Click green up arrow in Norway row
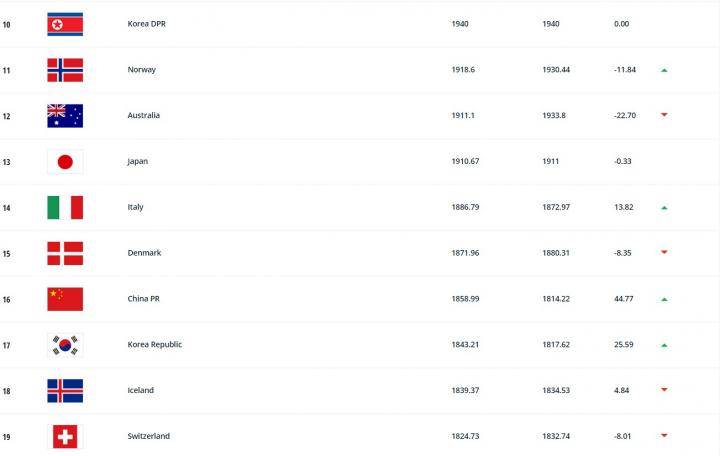Viewport: 720px width, 456px height. click(664, 70)
